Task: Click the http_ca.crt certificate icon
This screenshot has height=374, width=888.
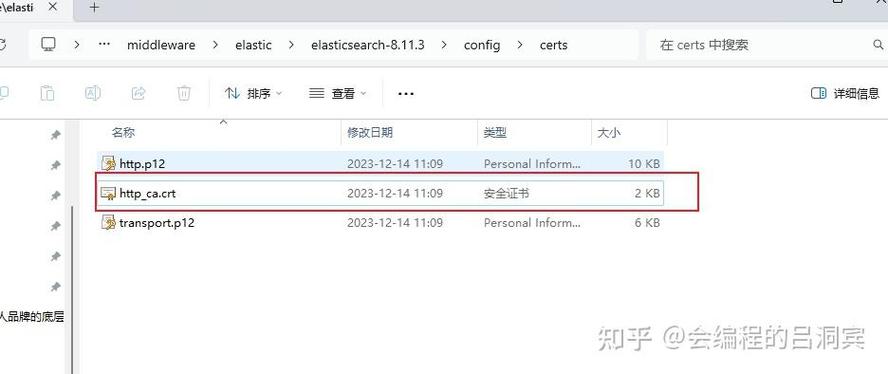Action: 108,193
